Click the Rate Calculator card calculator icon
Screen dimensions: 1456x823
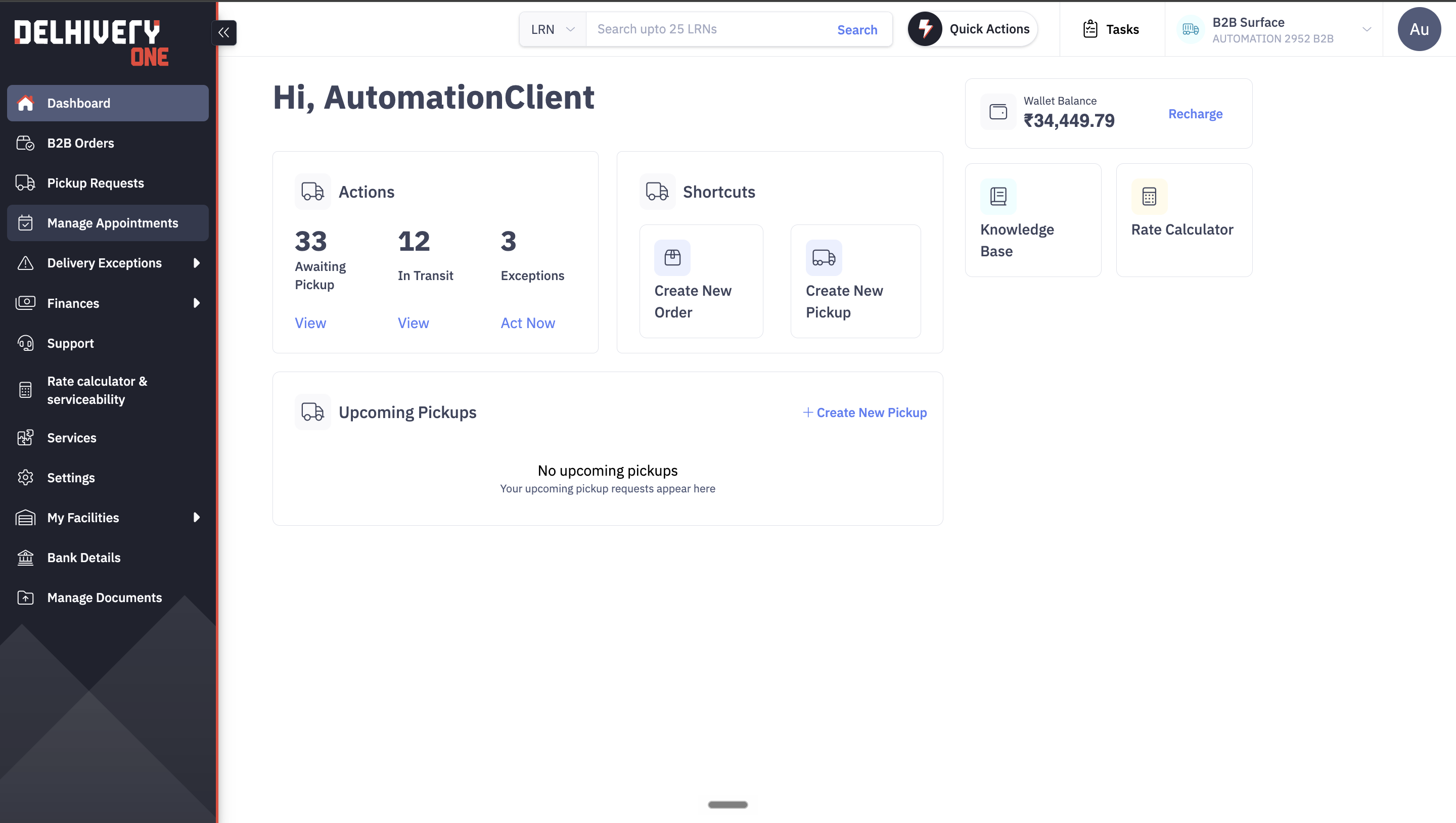coord(1149,196)
